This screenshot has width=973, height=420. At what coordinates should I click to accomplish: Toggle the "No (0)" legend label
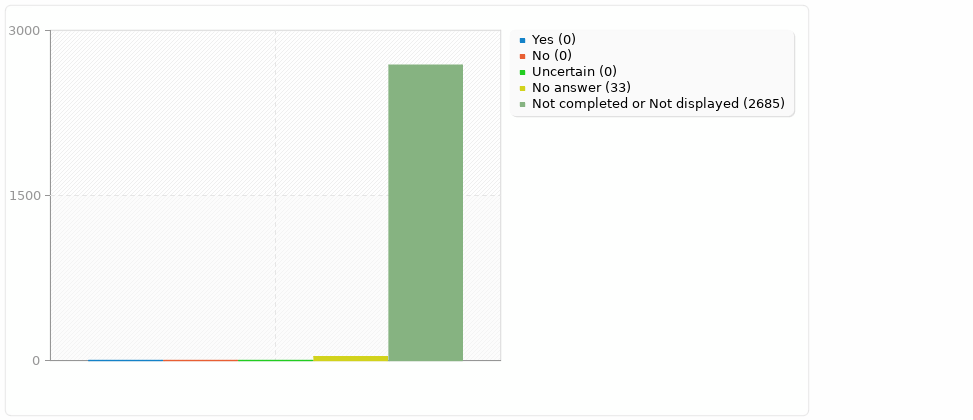pyautogui.click(x=552, y=56)
